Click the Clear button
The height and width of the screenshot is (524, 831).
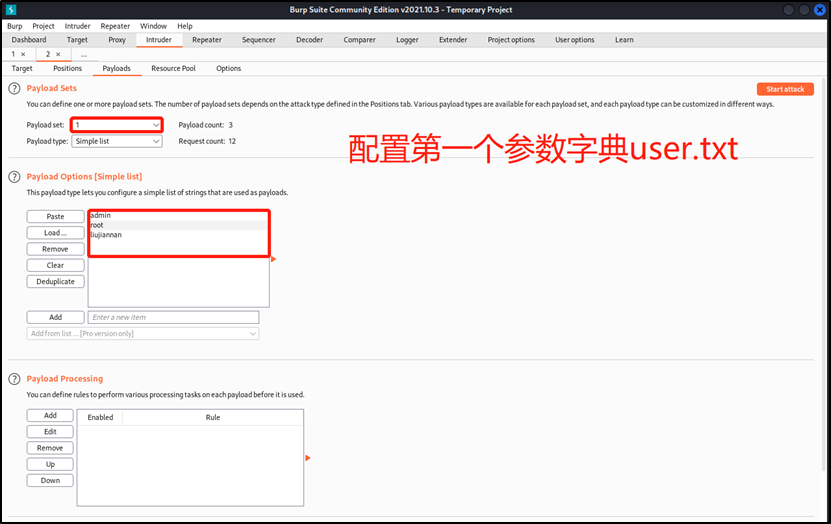click(x=55, y=265)
